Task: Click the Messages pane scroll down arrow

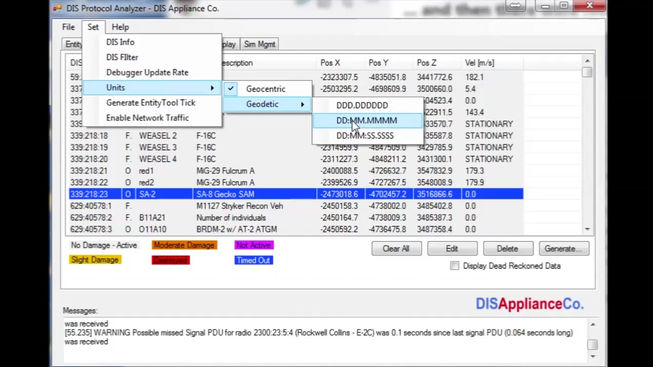Action: 593,357
